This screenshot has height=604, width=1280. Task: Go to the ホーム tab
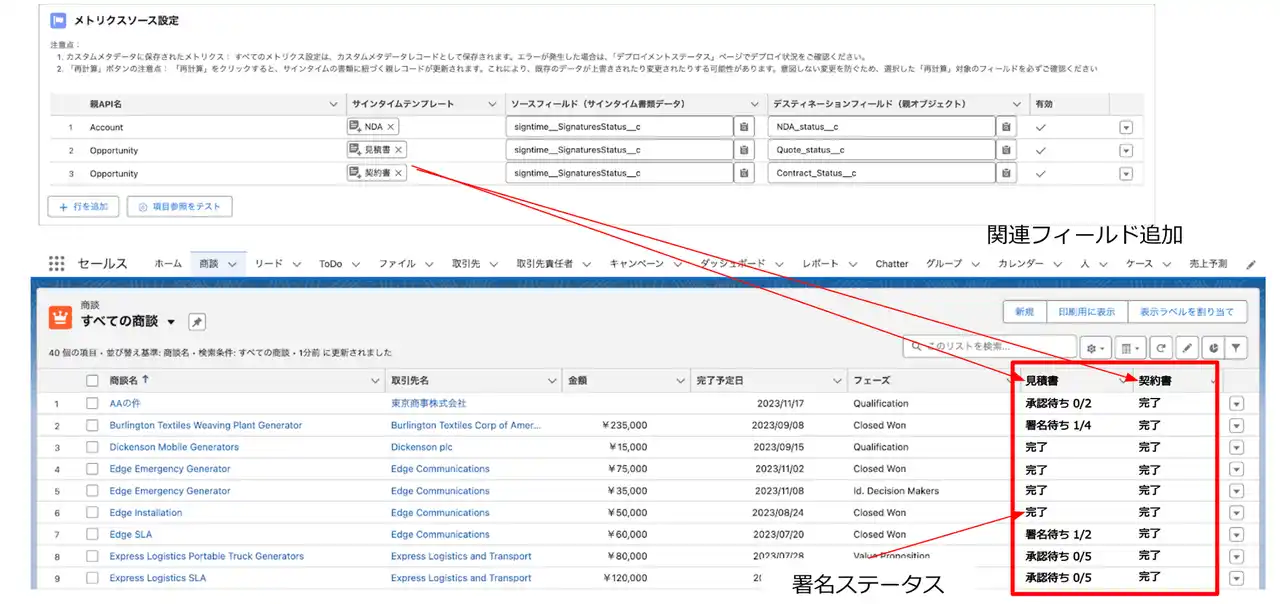168,264
